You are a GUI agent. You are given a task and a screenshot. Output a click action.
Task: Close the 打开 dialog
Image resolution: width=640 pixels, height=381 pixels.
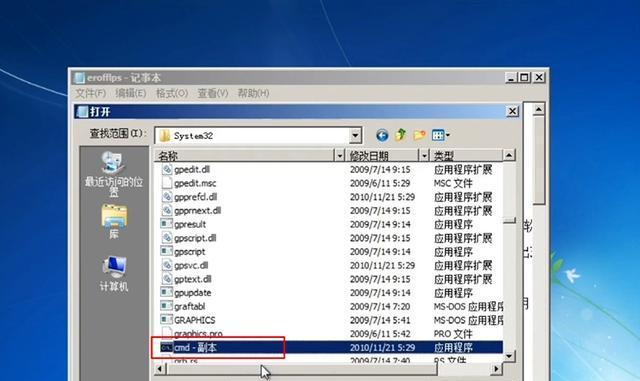coord(512,111)
